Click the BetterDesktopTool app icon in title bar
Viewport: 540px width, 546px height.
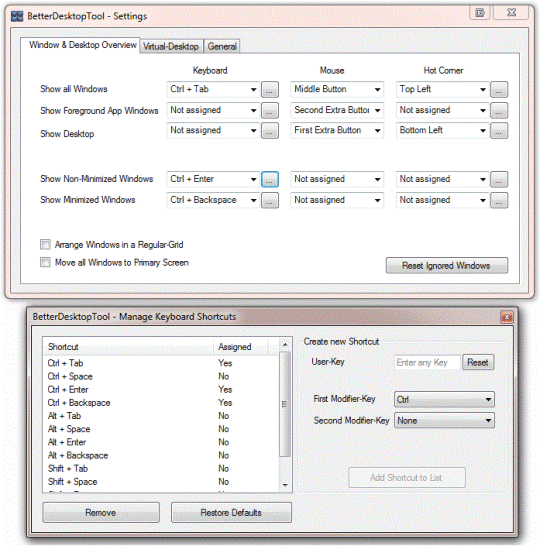17,16
